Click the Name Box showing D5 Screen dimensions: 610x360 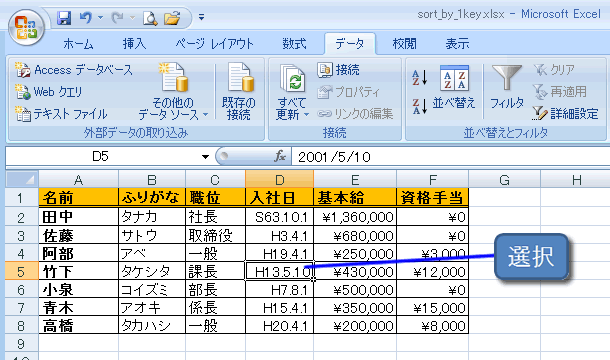click(x=100, y=156)
